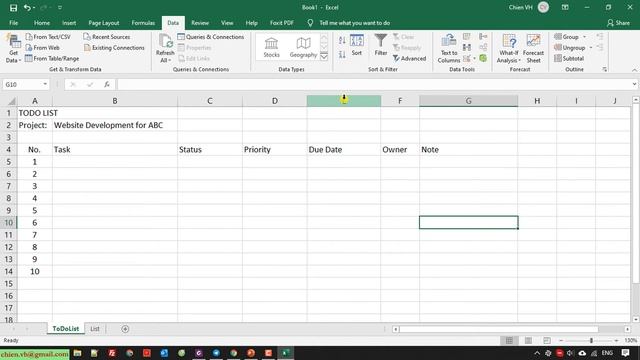
Task: Open the View tab
Action: (x=227, y=23)
